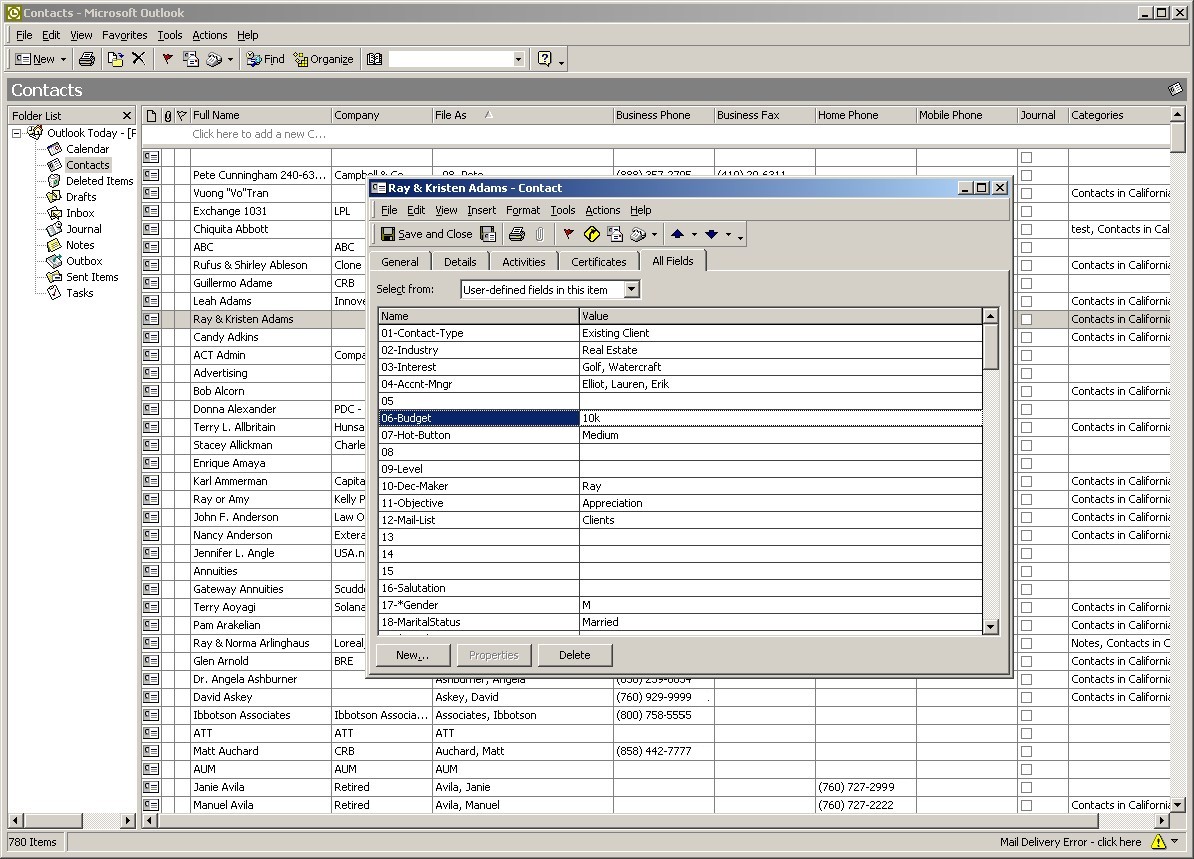Viewport: 1194px width, 859px height.
Task: Click the yellow Display Map of Address icon
Action: [591, 234]
